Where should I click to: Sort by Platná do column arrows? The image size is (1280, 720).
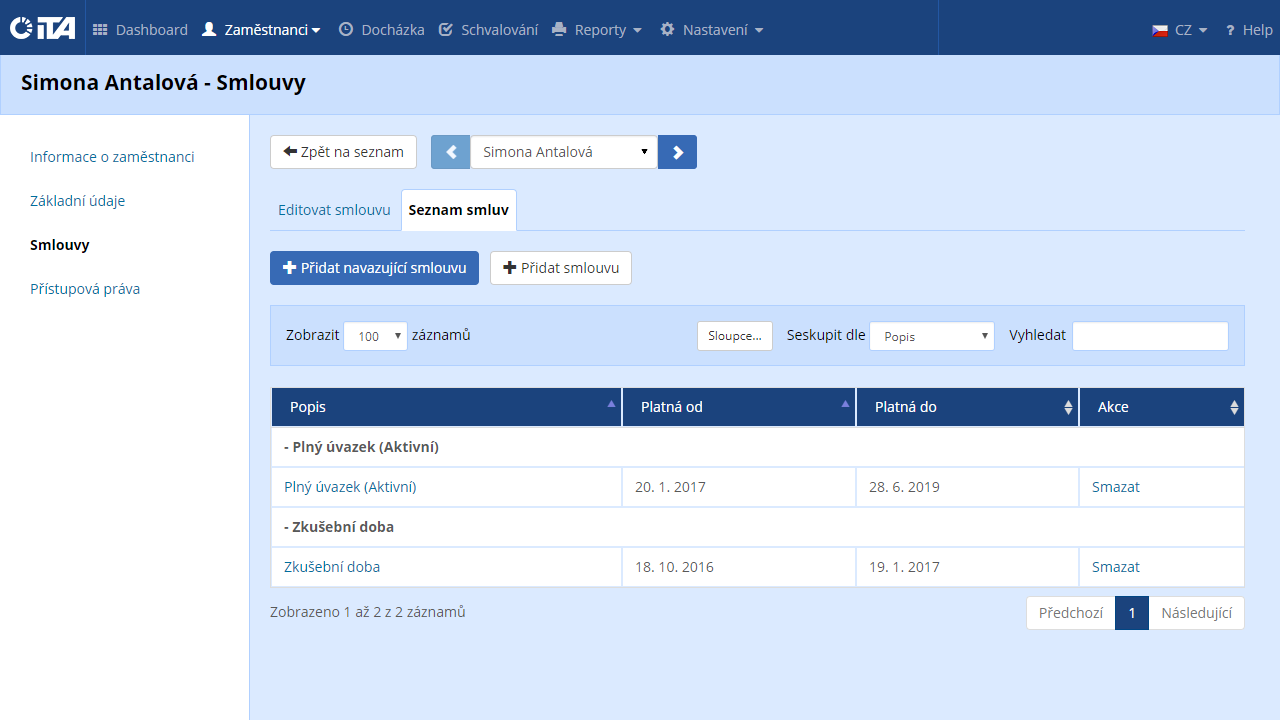[1068, 408]
